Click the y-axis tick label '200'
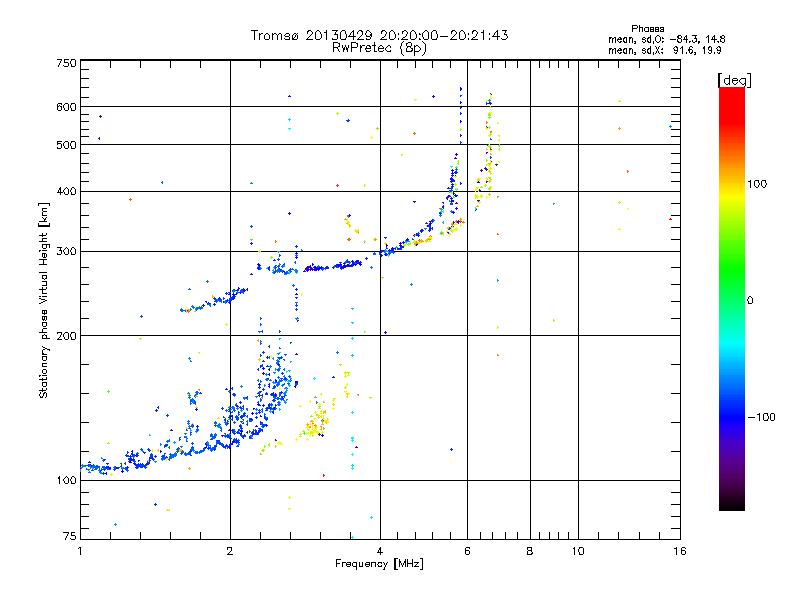800x600 pixels. coord(67,336)
